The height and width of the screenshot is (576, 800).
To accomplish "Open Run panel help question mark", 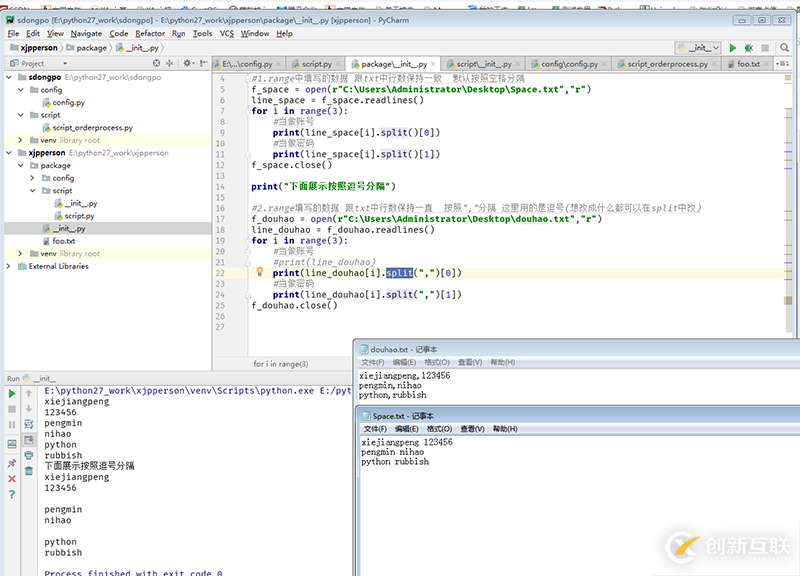I will 12,494.
